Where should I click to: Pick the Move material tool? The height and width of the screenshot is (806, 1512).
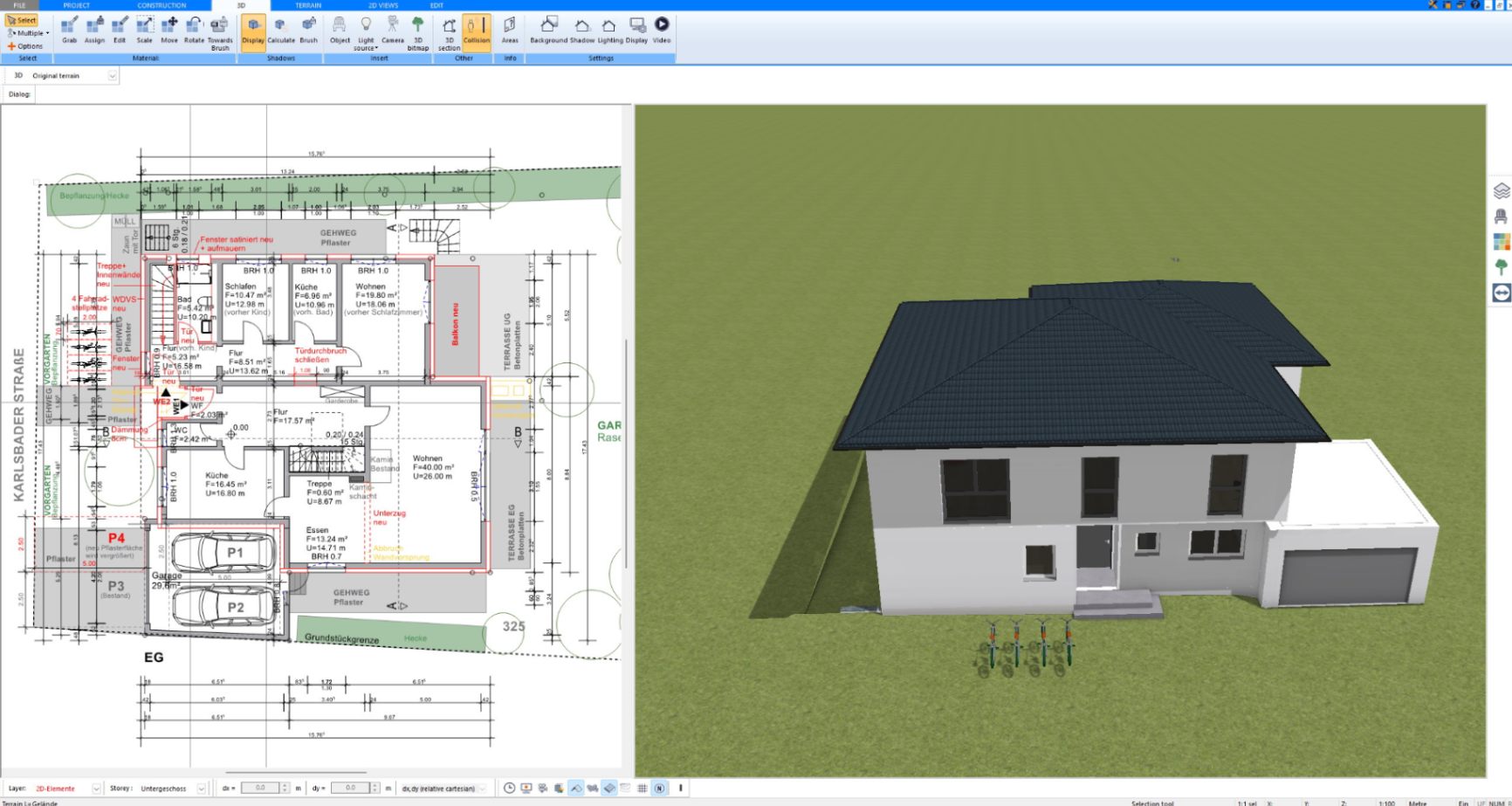pos(169,30)
